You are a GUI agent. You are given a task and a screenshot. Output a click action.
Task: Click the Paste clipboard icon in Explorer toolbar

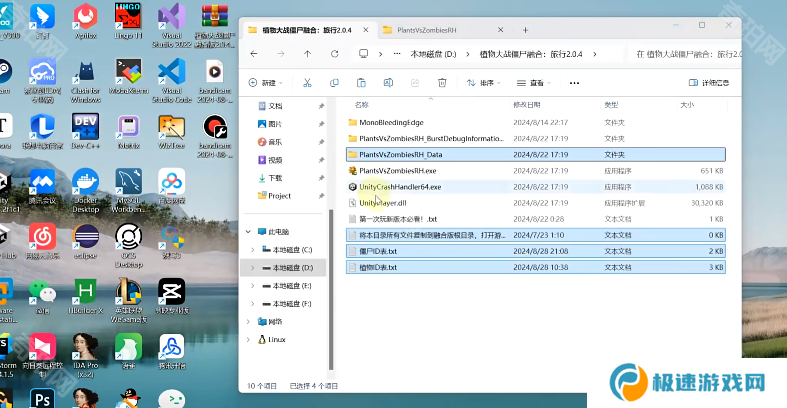pos(361,83)
